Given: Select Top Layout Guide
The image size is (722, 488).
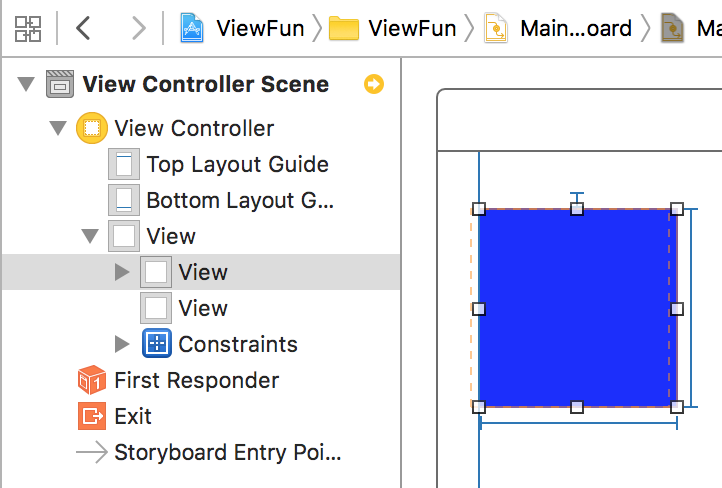Looking at the screenshot, I should 202,164.
